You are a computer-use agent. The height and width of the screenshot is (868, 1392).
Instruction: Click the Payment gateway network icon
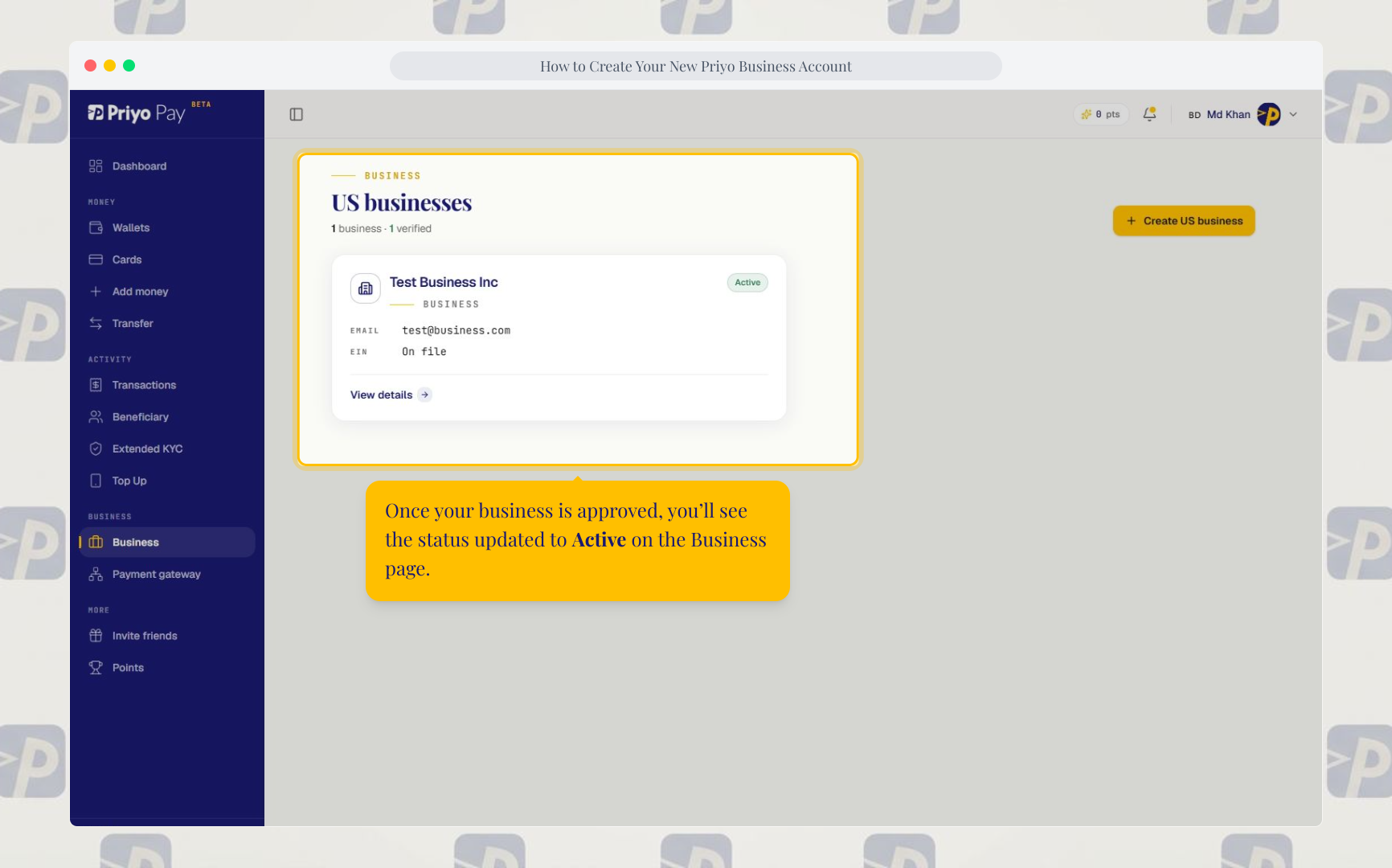96,574
